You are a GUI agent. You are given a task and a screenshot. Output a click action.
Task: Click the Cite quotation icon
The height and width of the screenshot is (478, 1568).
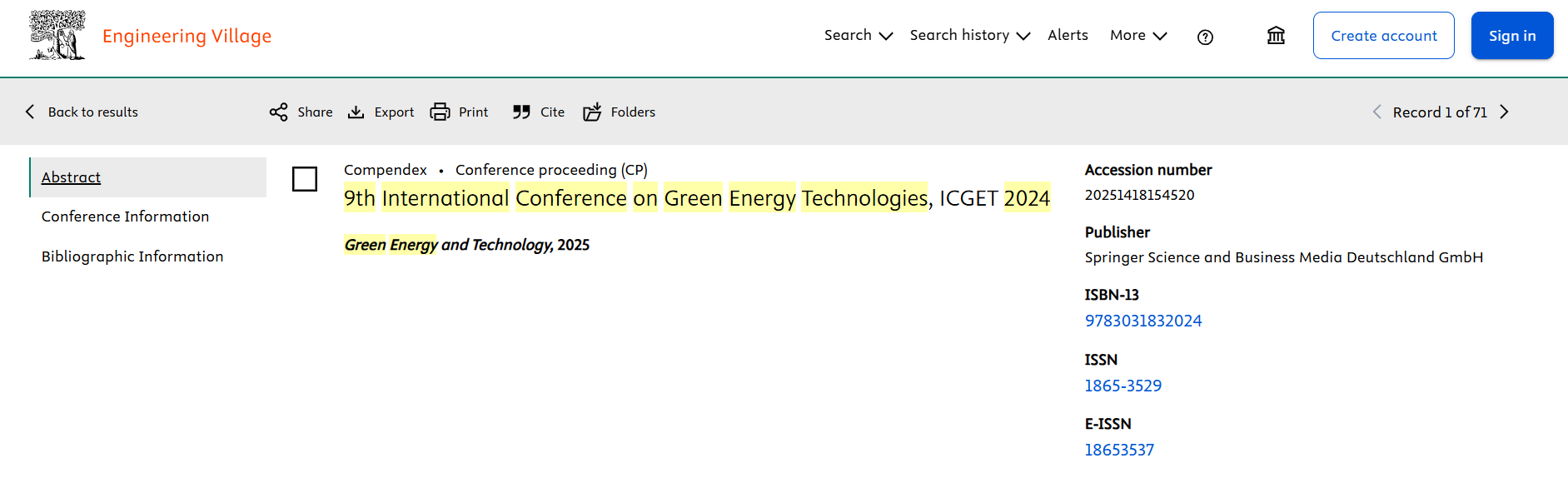click(x=522, y=112)
